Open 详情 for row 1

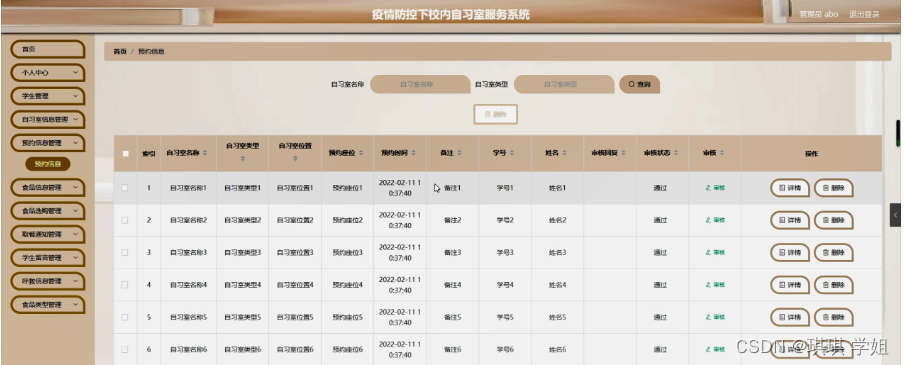point(790,188)
